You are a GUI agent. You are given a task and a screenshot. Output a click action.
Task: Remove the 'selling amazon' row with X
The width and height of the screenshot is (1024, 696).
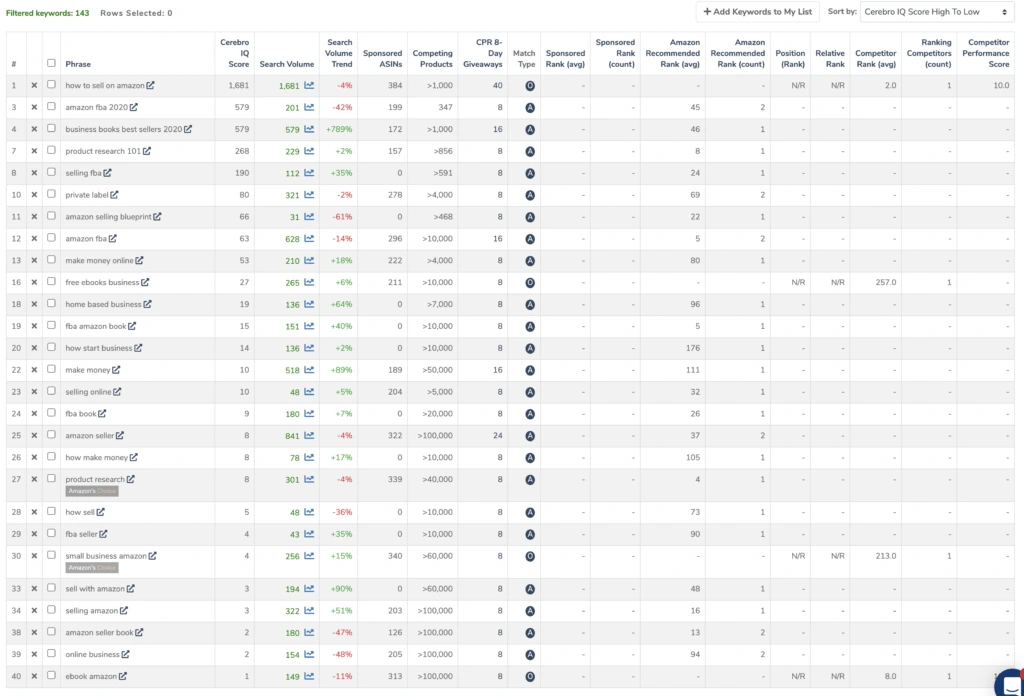pyautogui.click(x=34, y=610)
